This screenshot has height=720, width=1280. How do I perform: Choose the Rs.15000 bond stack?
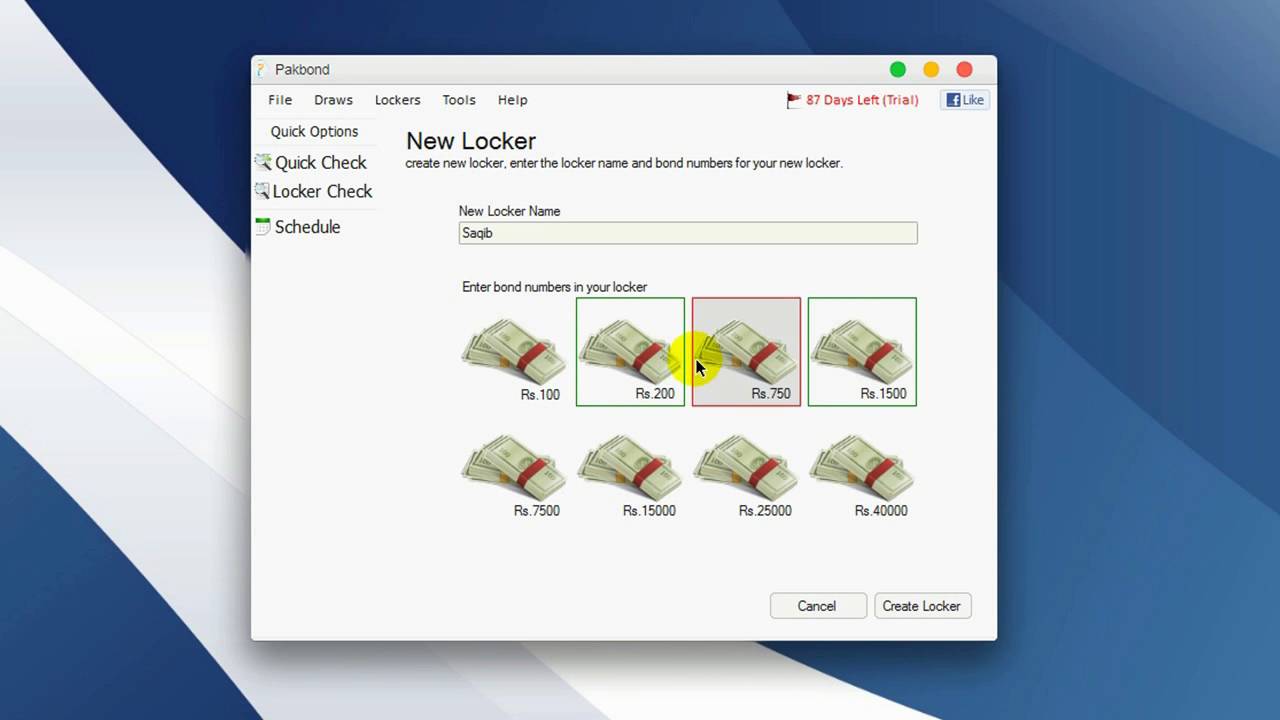point(630,468)
